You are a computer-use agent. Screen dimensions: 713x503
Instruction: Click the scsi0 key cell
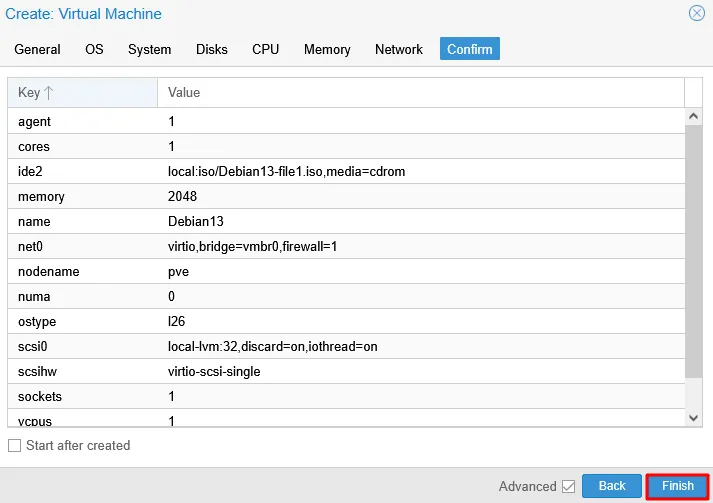(82, 347)
